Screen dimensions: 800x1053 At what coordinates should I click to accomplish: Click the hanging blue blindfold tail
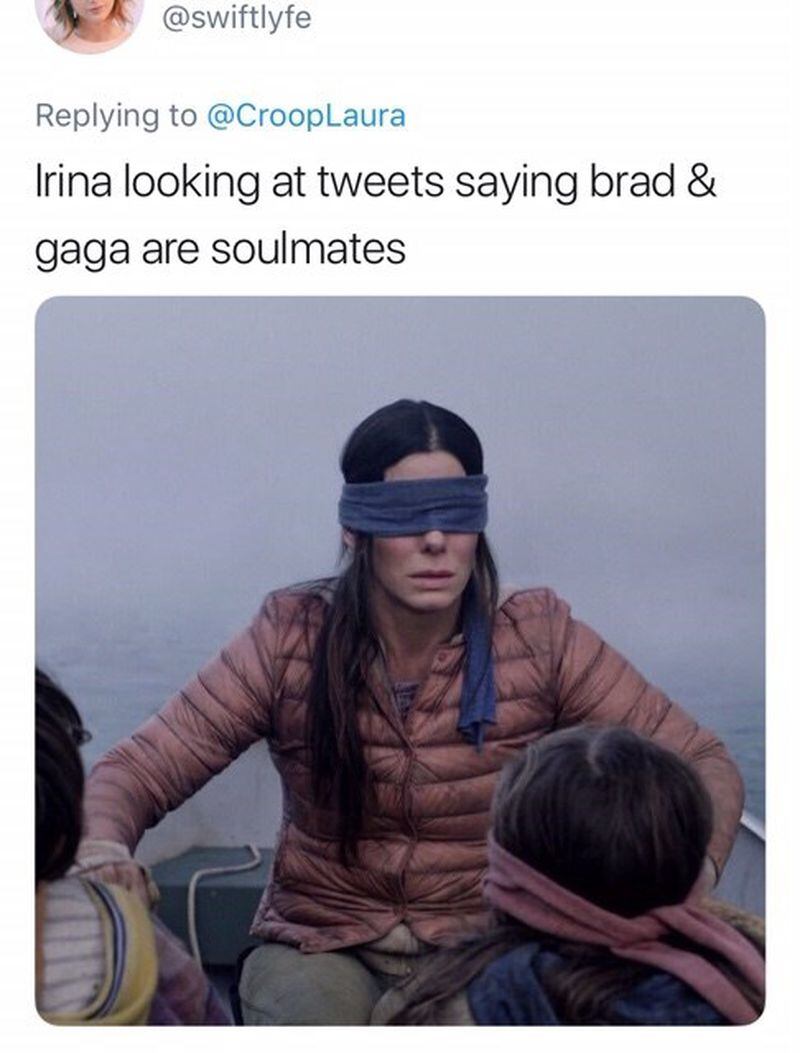click(478, 672)
